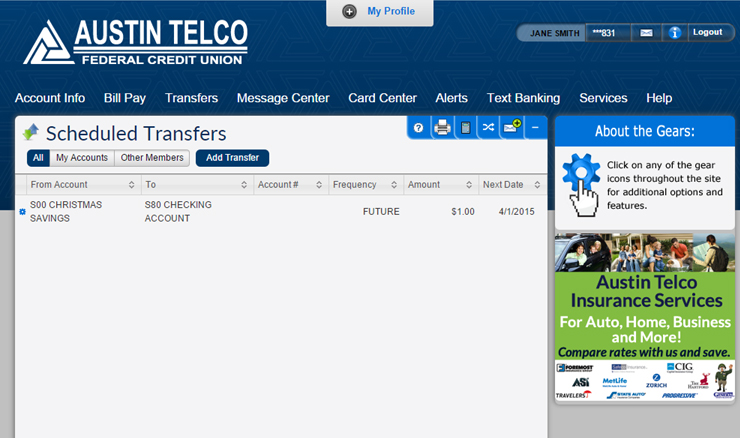740x438 pixels.
Task: Expand the My Profile panel
Action: [380, 11]
